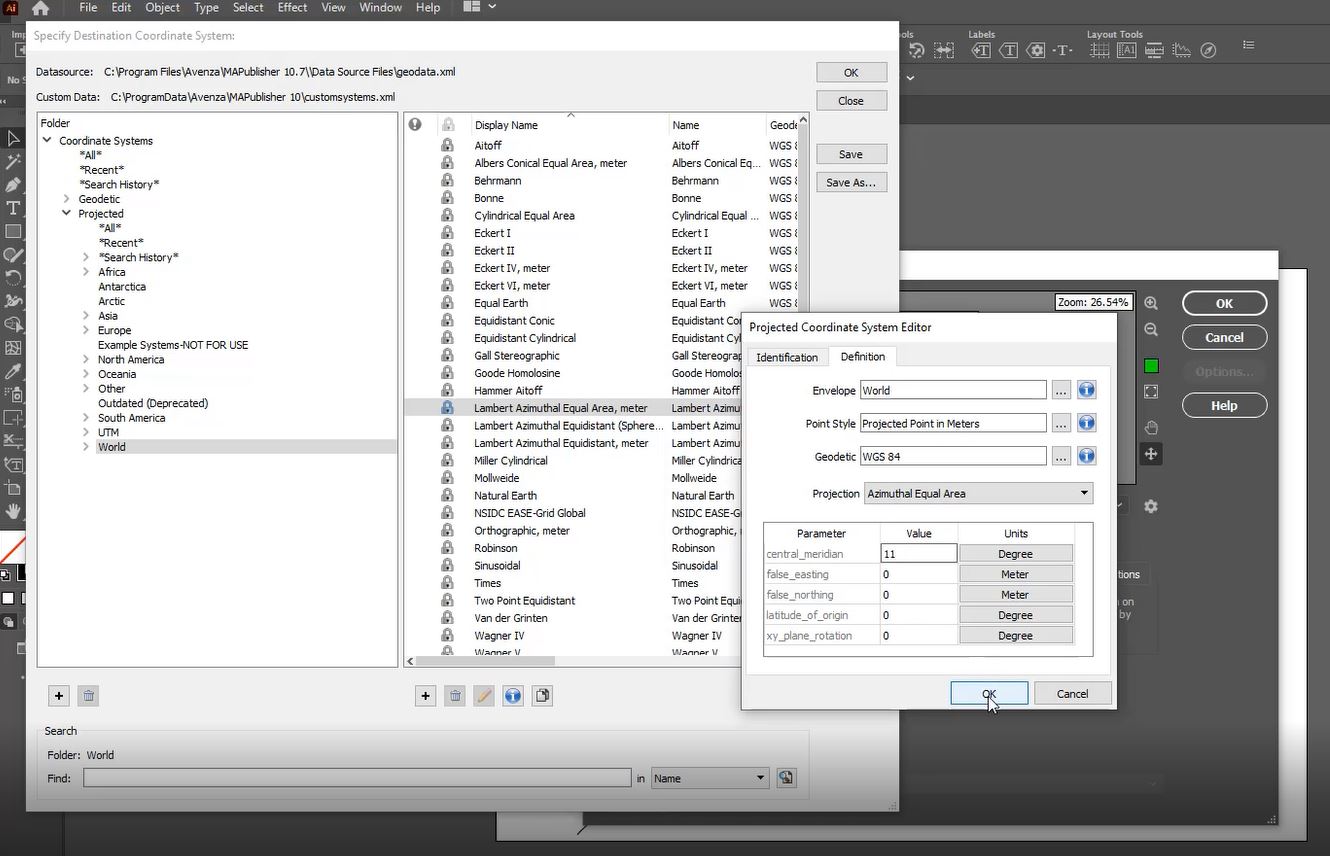Click the copy coordinate system icon
Image resolution: width=1330 pixels, height=856 pixels.
click(542, 696)
